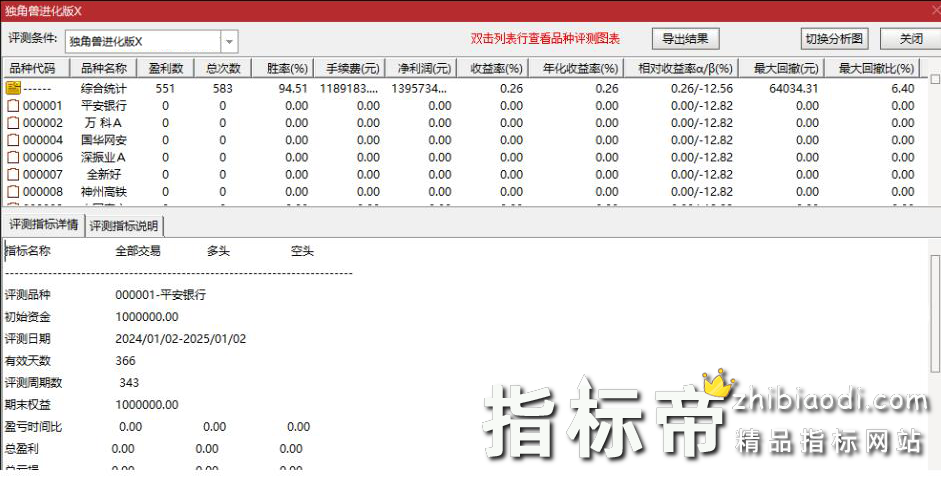
Task: Click the max drawdown ratio 6.40
Action: (903, 88)
